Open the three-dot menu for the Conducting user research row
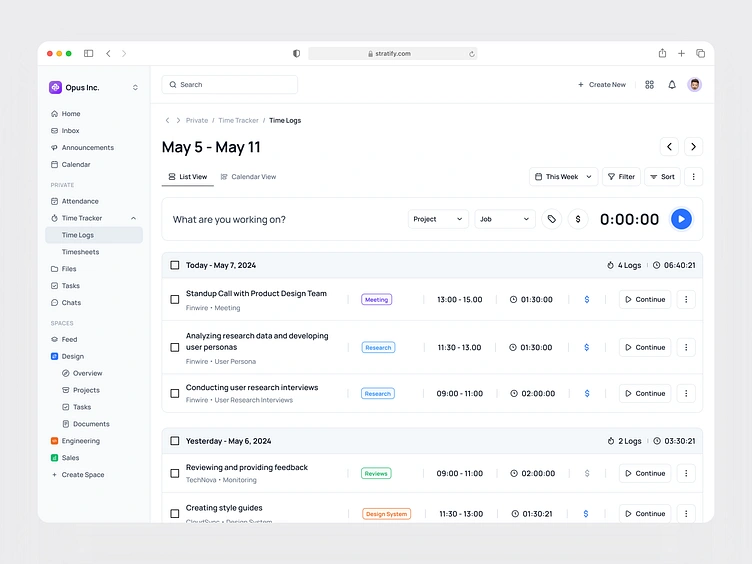 tap(686, 394)
